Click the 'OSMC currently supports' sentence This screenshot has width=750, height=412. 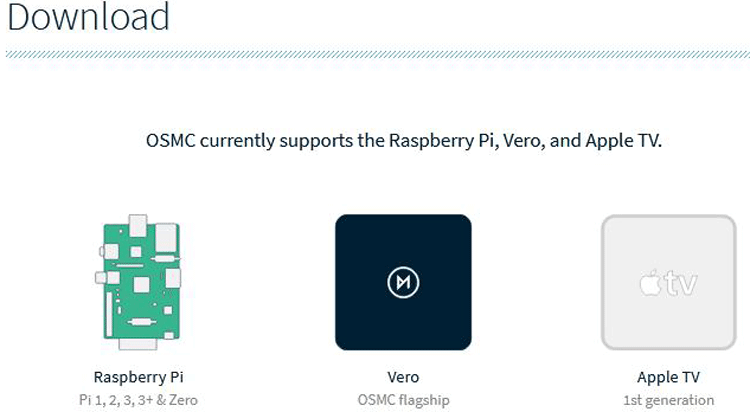(403, 140)
